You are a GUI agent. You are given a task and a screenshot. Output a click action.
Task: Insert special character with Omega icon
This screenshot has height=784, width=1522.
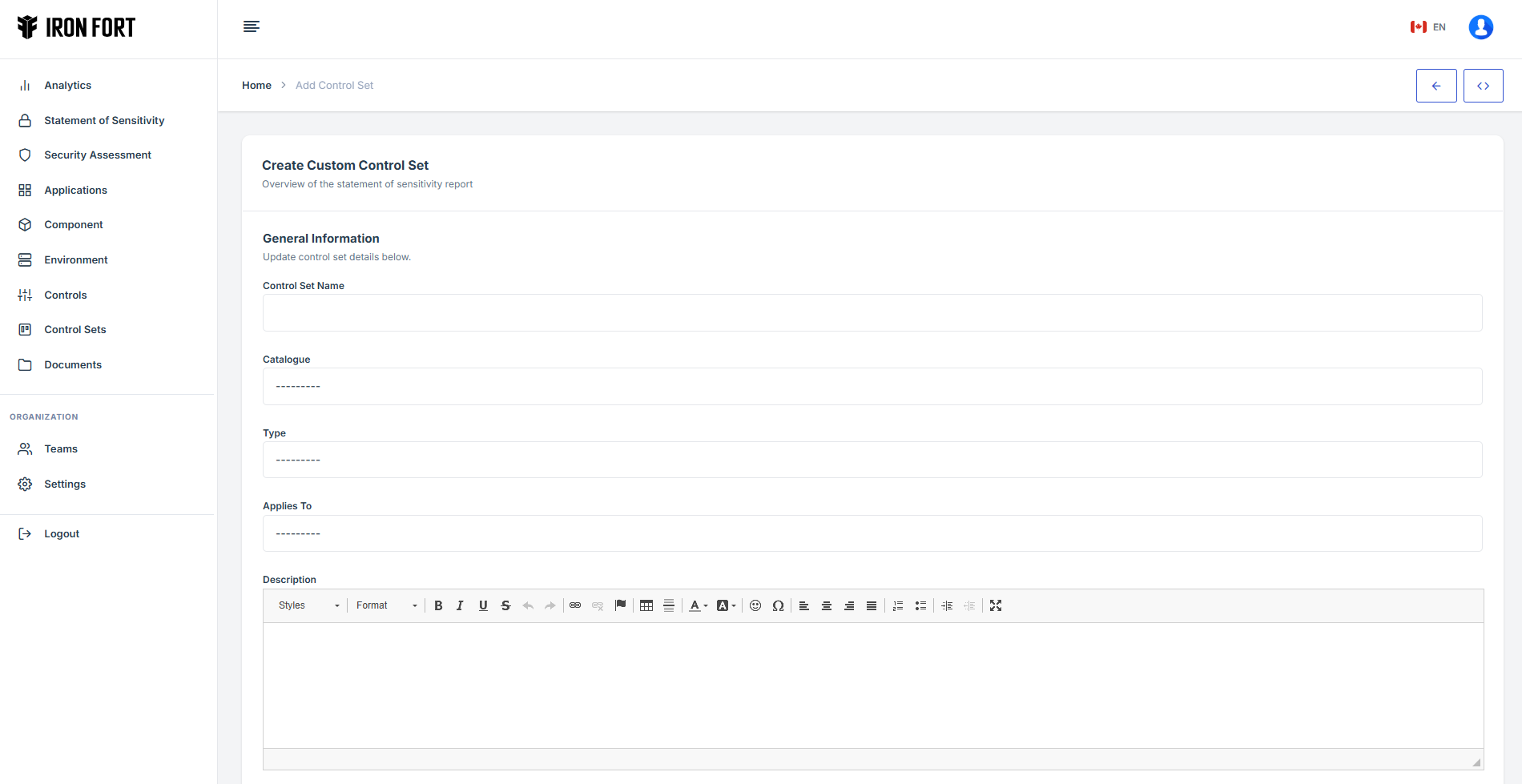click(778, 606)
